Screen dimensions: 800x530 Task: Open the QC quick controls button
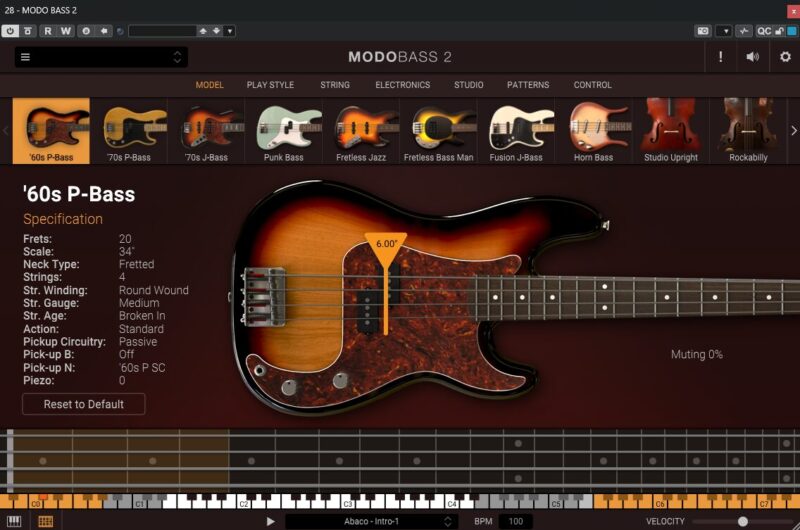click(763, 31)
